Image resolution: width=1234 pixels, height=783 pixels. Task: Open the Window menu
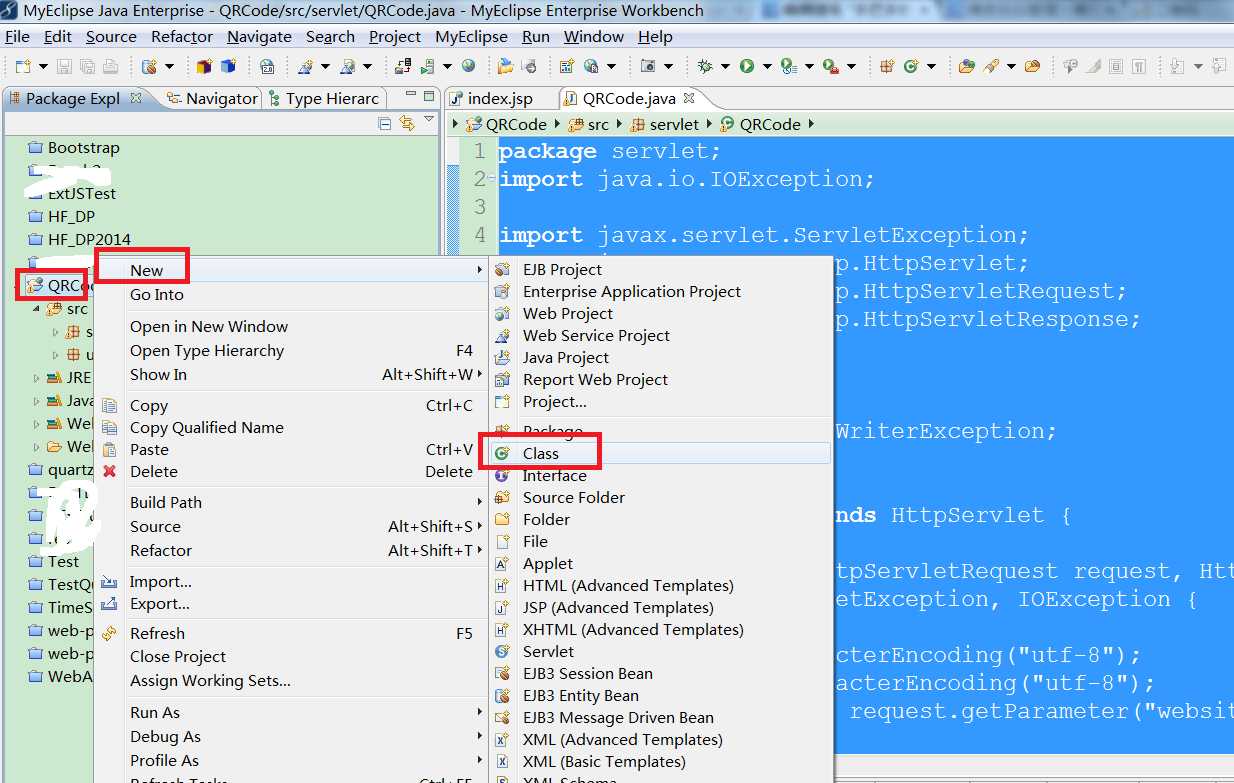point(594,36)
